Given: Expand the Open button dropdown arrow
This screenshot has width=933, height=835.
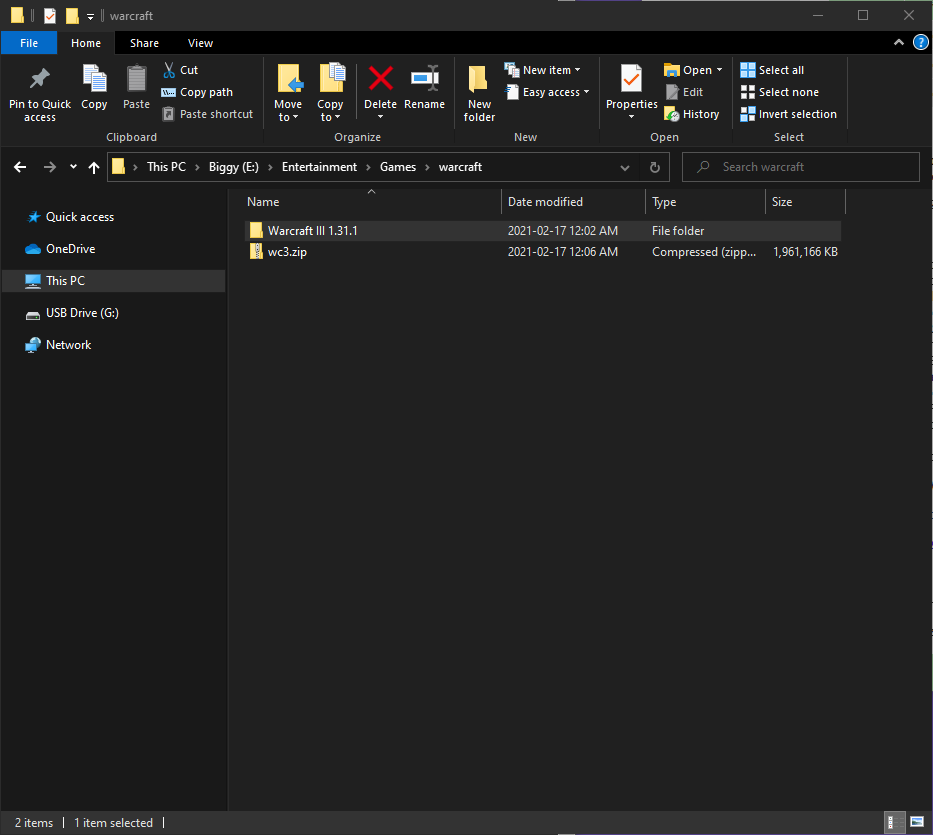Looking at the screenshot, I should point(719,70).
